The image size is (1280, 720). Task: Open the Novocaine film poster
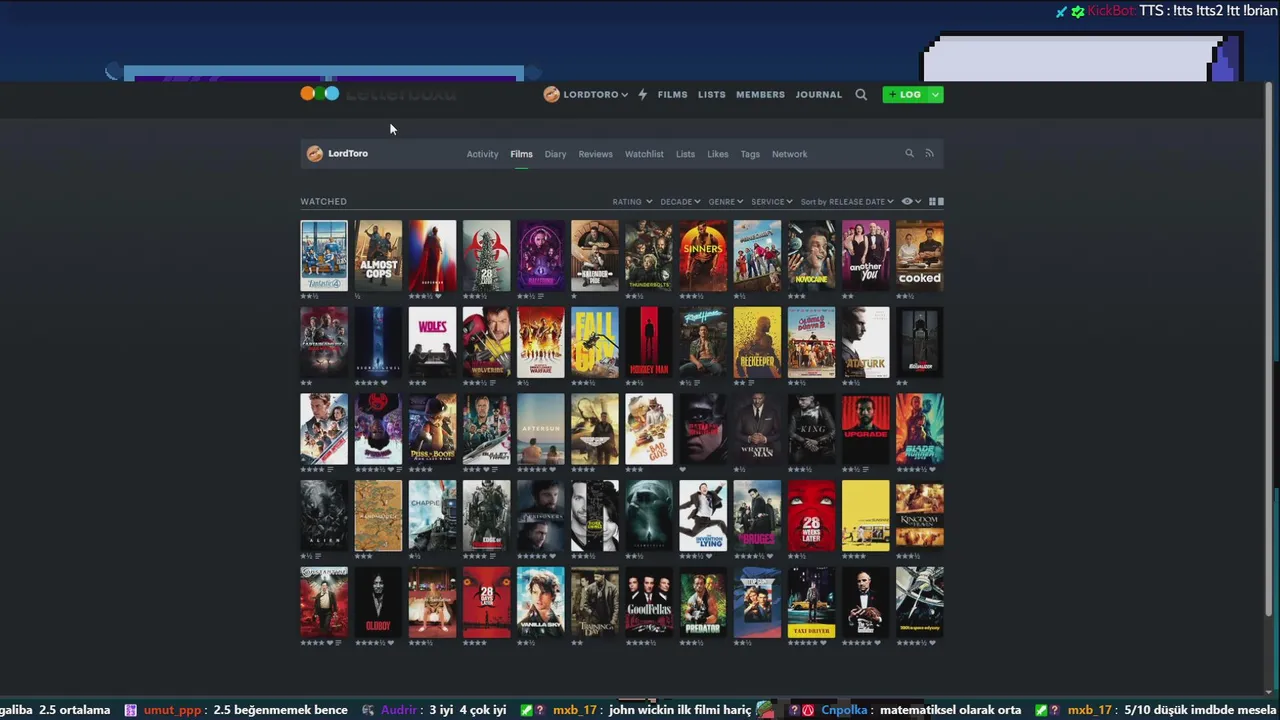pos(811,255)
